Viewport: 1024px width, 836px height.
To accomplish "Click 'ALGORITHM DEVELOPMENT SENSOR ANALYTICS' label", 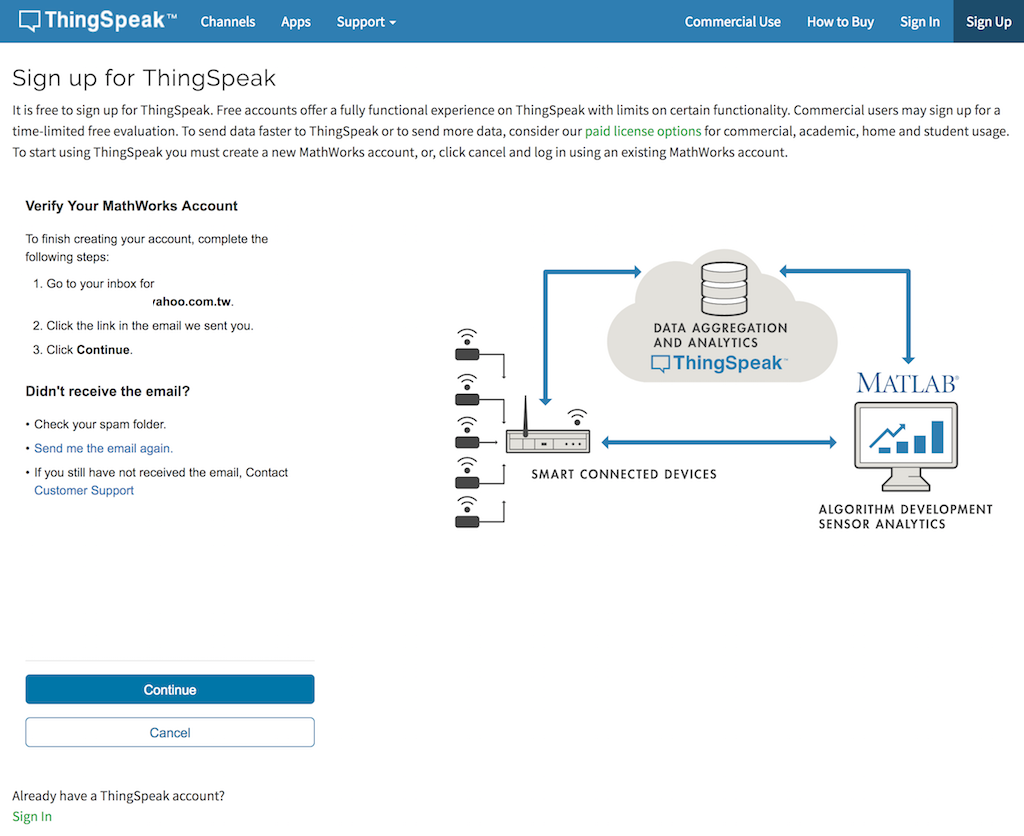I will (905, 517).
